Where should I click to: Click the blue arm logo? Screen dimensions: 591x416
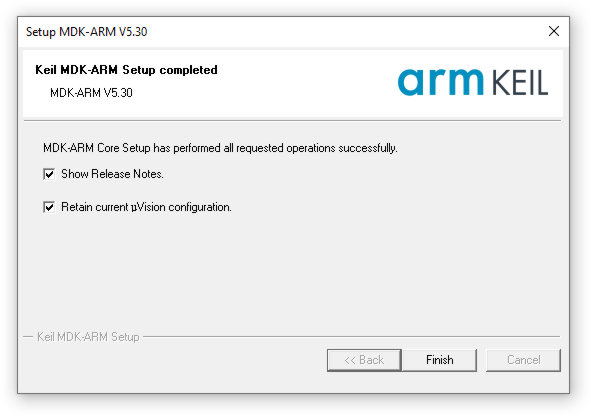tap(440, 82)
